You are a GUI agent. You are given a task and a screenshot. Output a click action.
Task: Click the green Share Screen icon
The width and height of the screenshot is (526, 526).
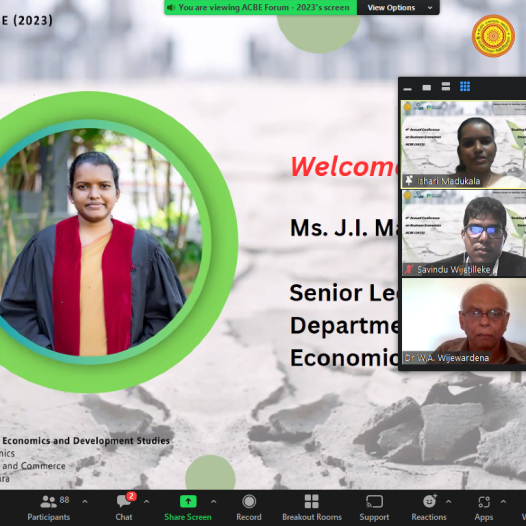pyautogui.click(x=188, y=502)
